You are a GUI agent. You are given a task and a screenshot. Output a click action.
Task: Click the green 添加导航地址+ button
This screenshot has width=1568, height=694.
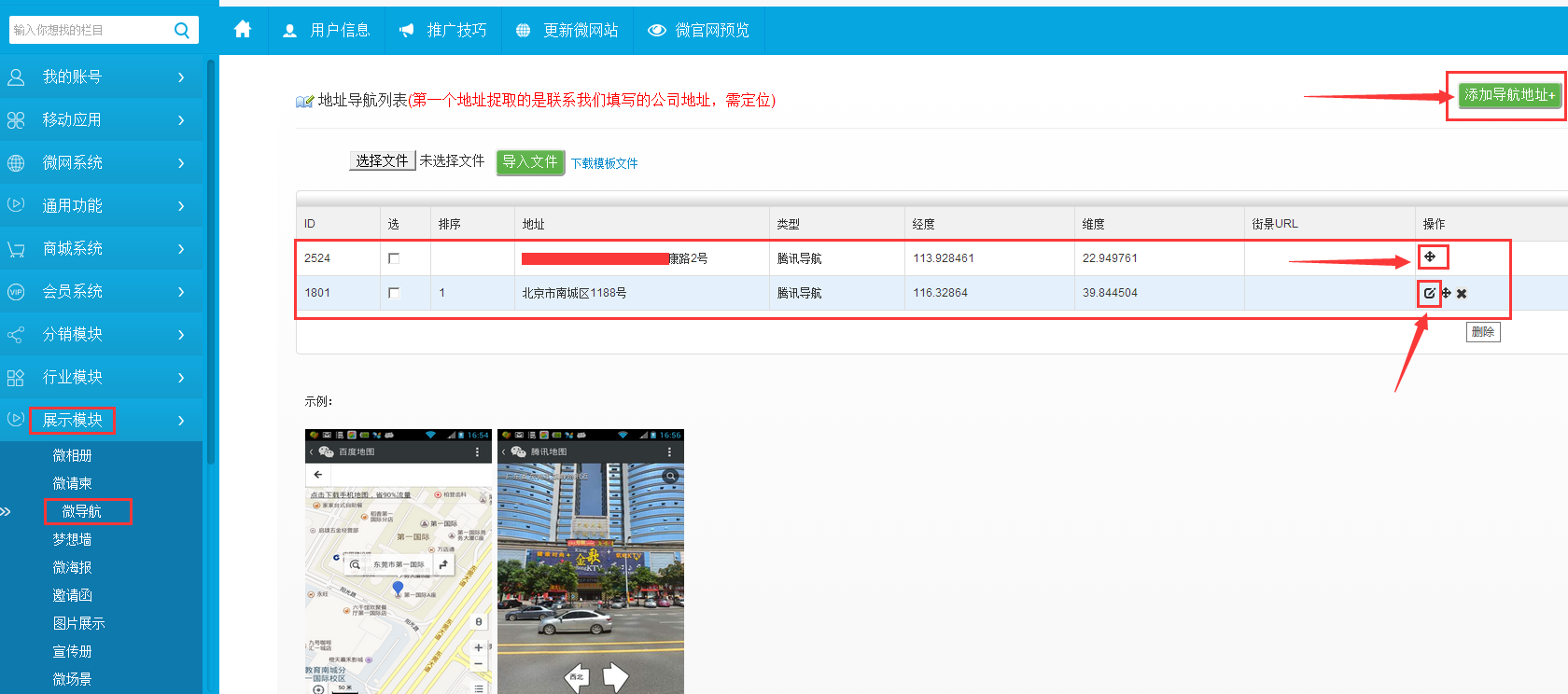(1508, 95)
